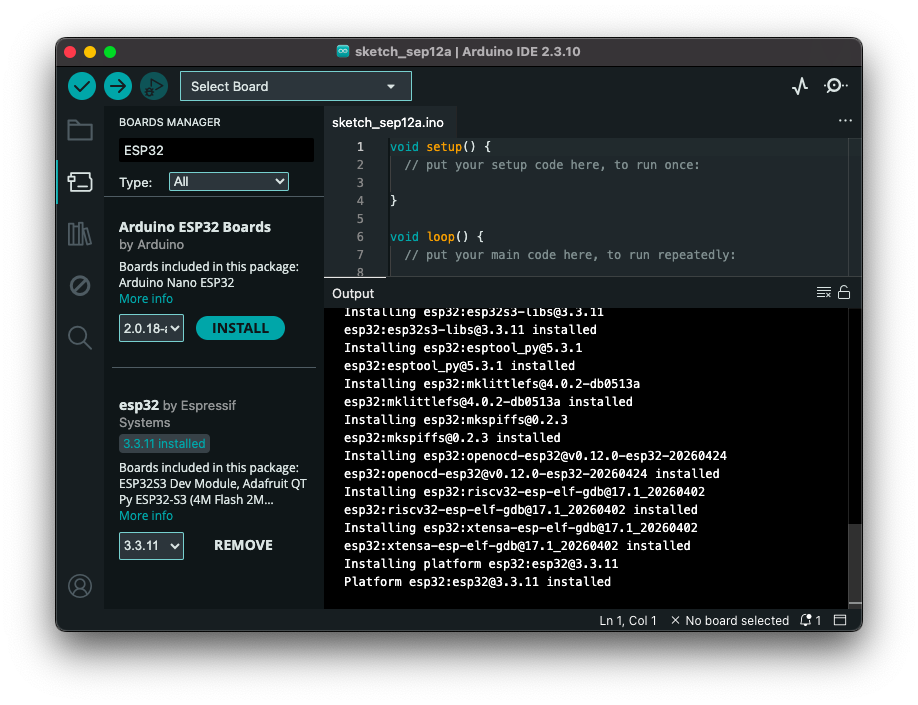Open esp32 Espressif version 3.3.11 dropdown
Screen dimensions: 918x705
click(x=151, y=546)
